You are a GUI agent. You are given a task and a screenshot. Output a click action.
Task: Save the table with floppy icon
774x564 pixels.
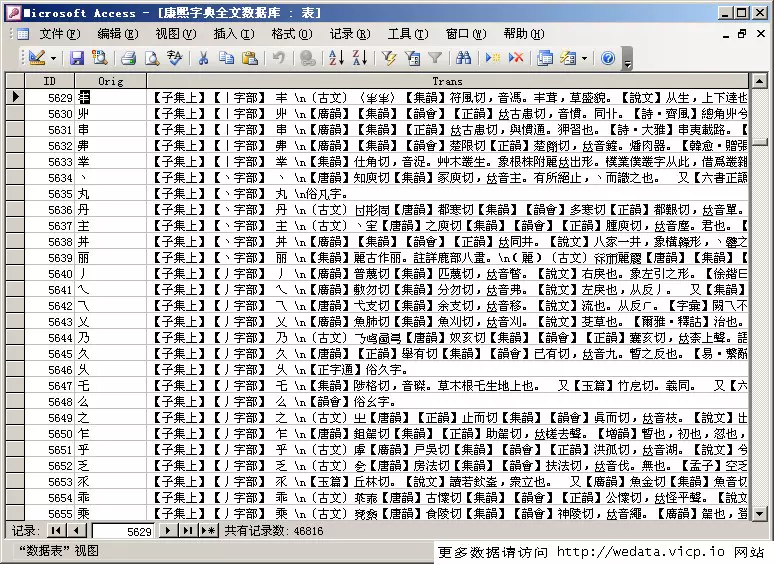[77, 58]
